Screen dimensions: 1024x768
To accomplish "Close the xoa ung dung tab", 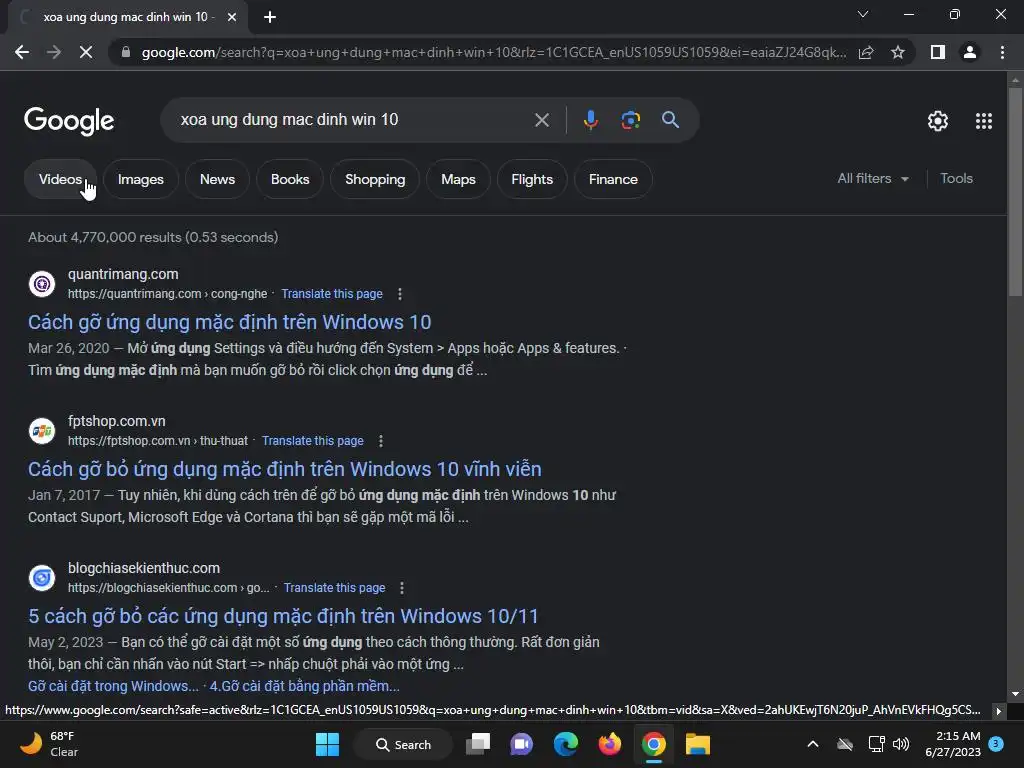I will [232, 18].
